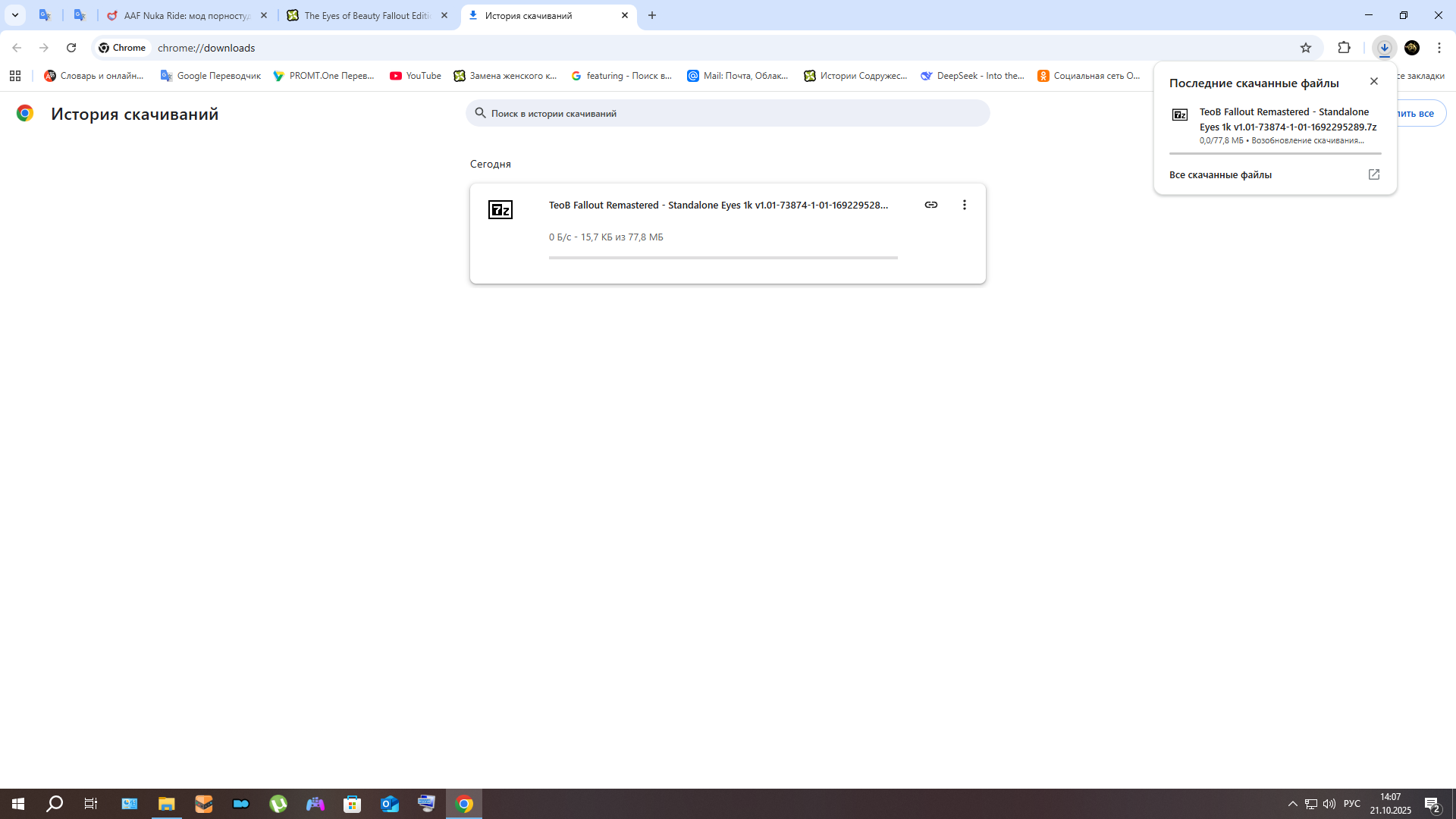The height and width of the screenshot is (819, 1456).
Task: Copy the download link via chain icon
Action: 931,205
